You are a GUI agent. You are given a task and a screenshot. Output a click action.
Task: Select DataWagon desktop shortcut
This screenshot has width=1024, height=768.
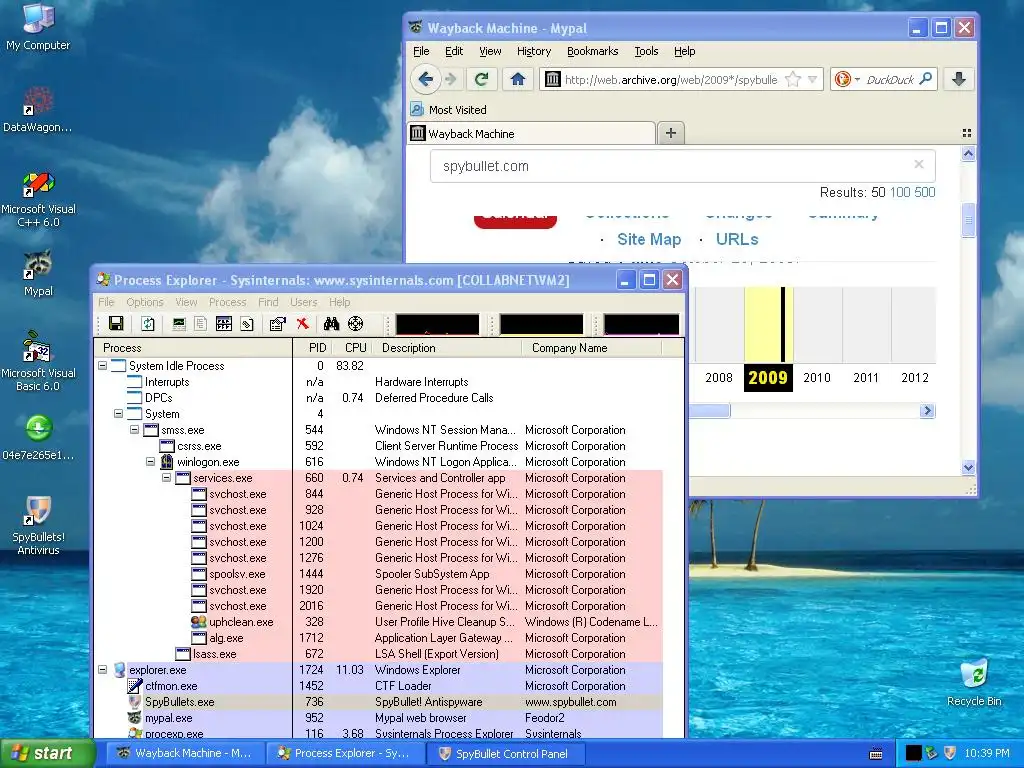pos(38,110)
